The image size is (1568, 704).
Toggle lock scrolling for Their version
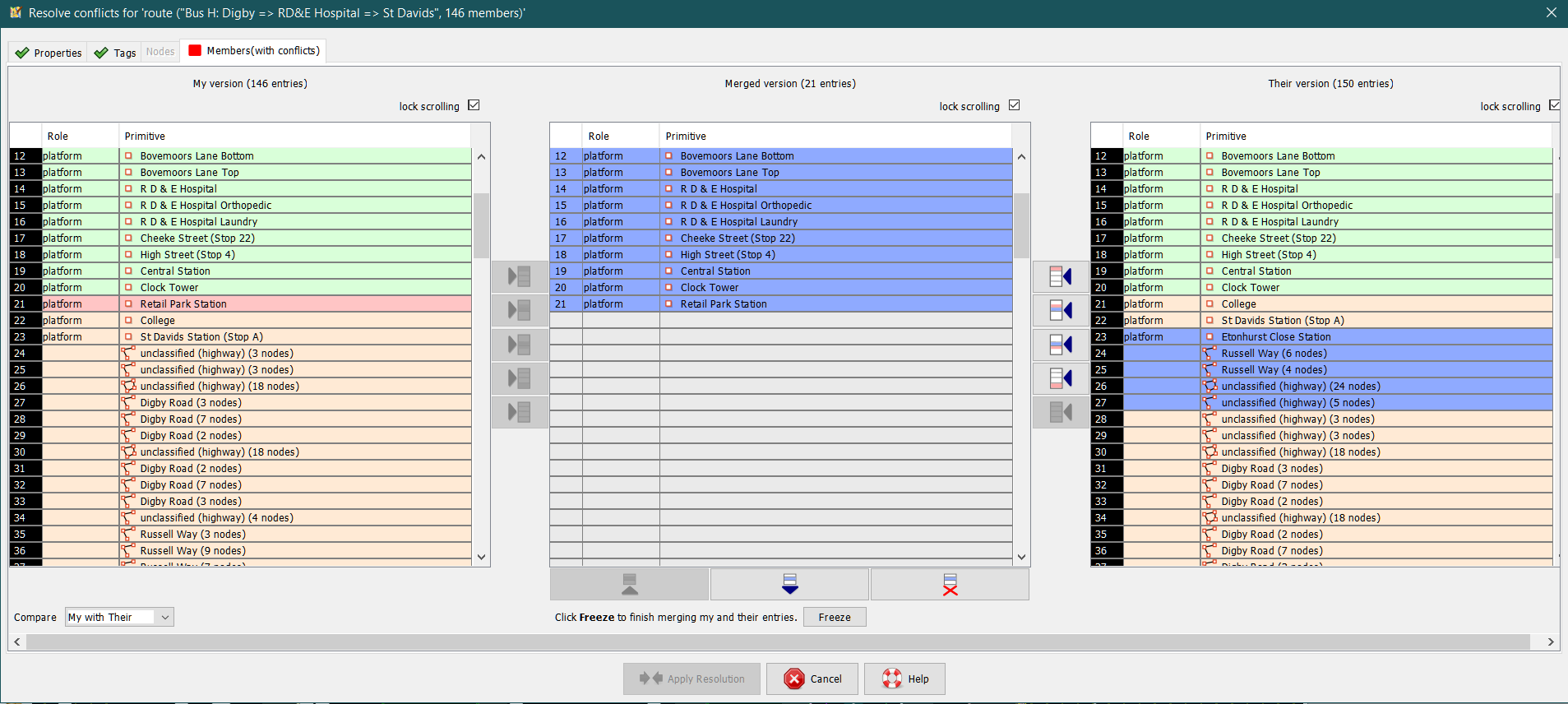tap(1554, 105)
